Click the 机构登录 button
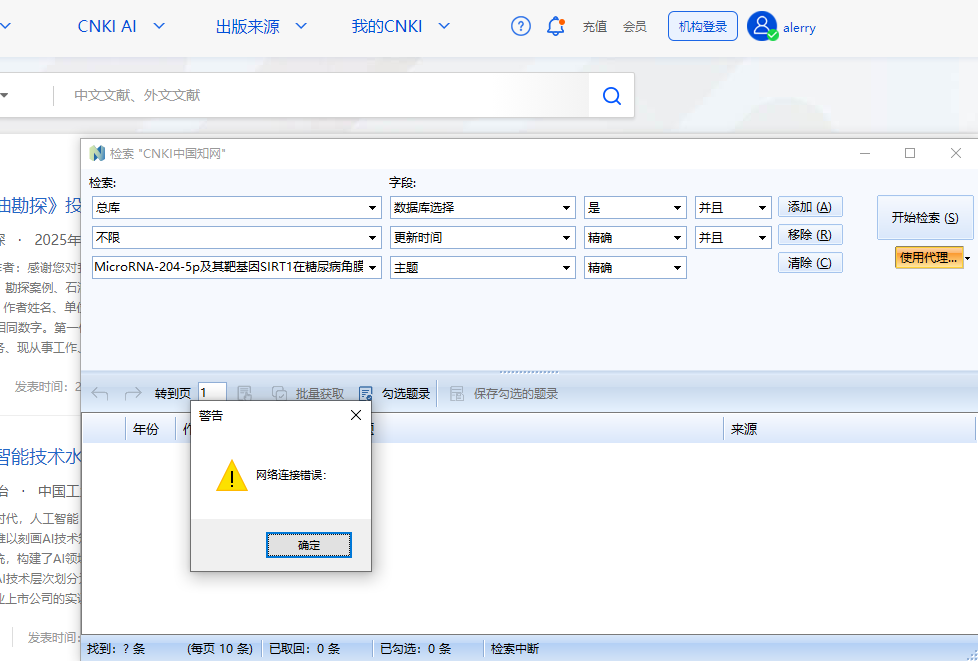Viewport: 978px width, 661px height. [703, 26]
